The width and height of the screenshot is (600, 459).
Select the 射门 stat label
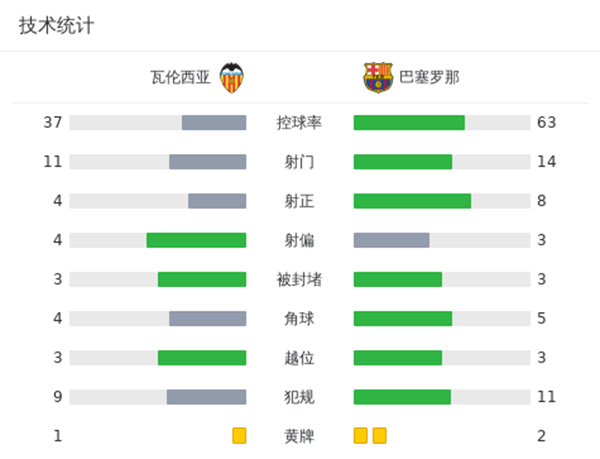[x=299, y=162]
